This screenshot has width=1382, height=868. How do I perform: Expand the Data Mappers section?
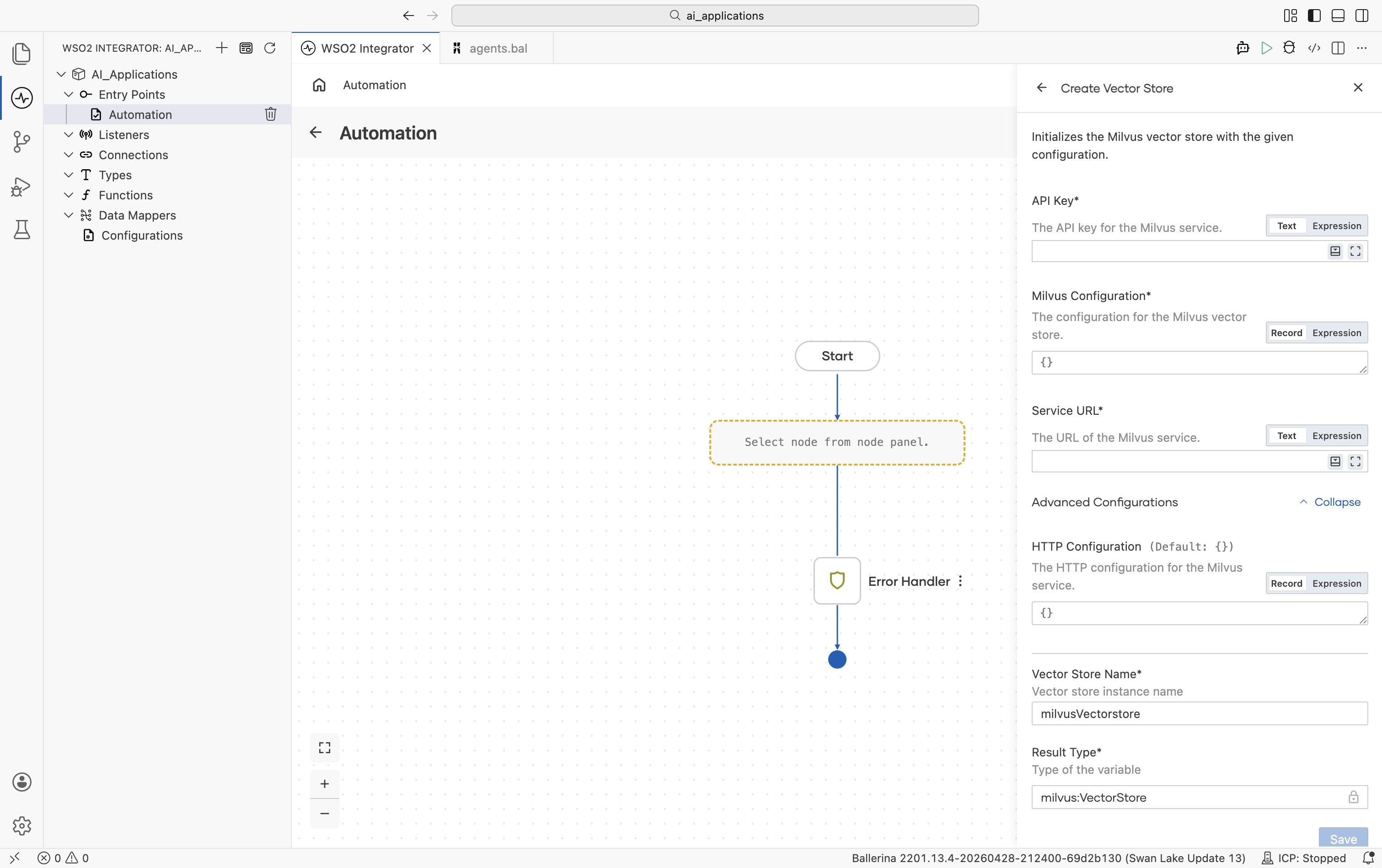68,214
